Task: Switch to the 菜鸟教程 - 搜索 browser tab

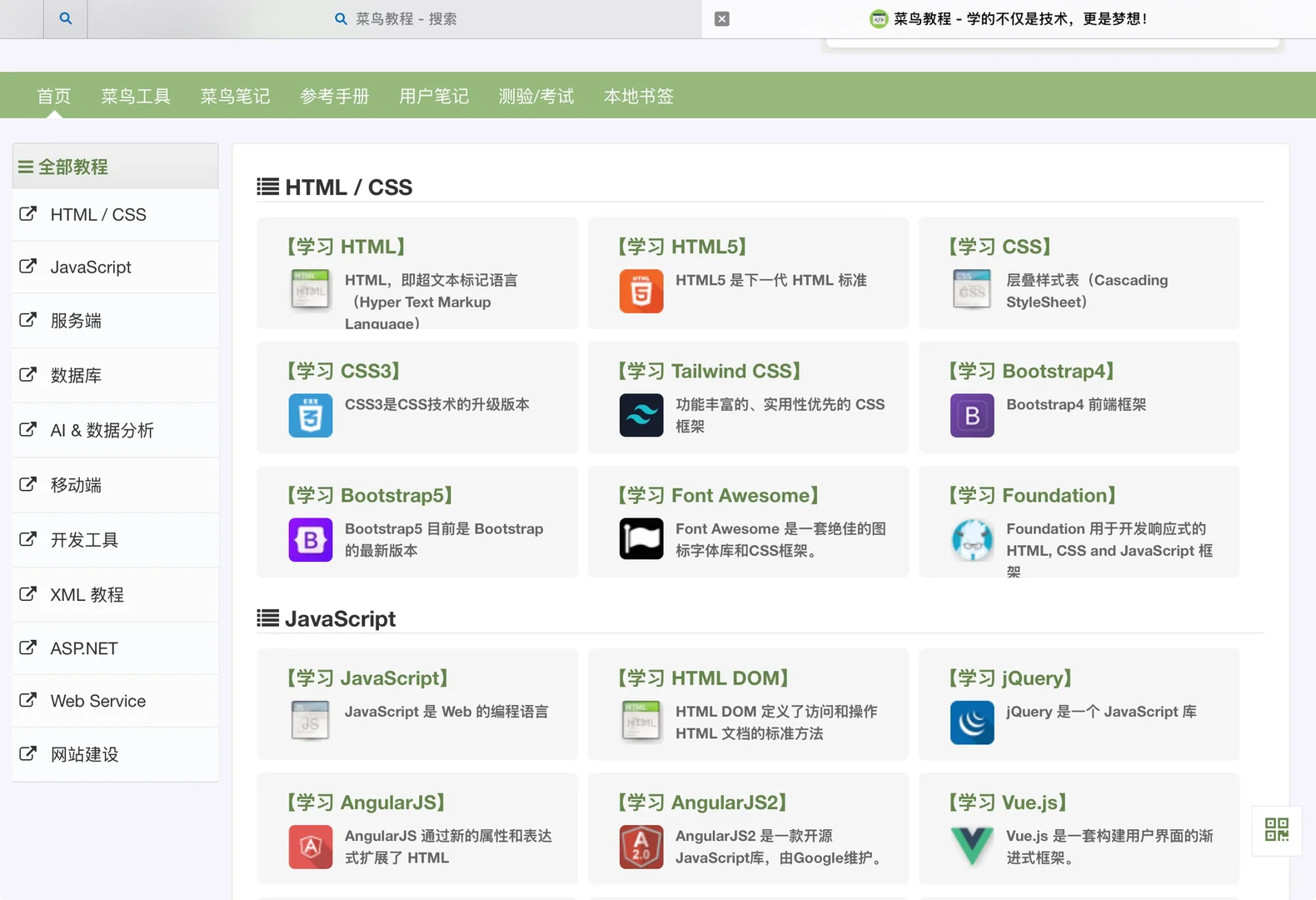Action: (x=395, y=18)
